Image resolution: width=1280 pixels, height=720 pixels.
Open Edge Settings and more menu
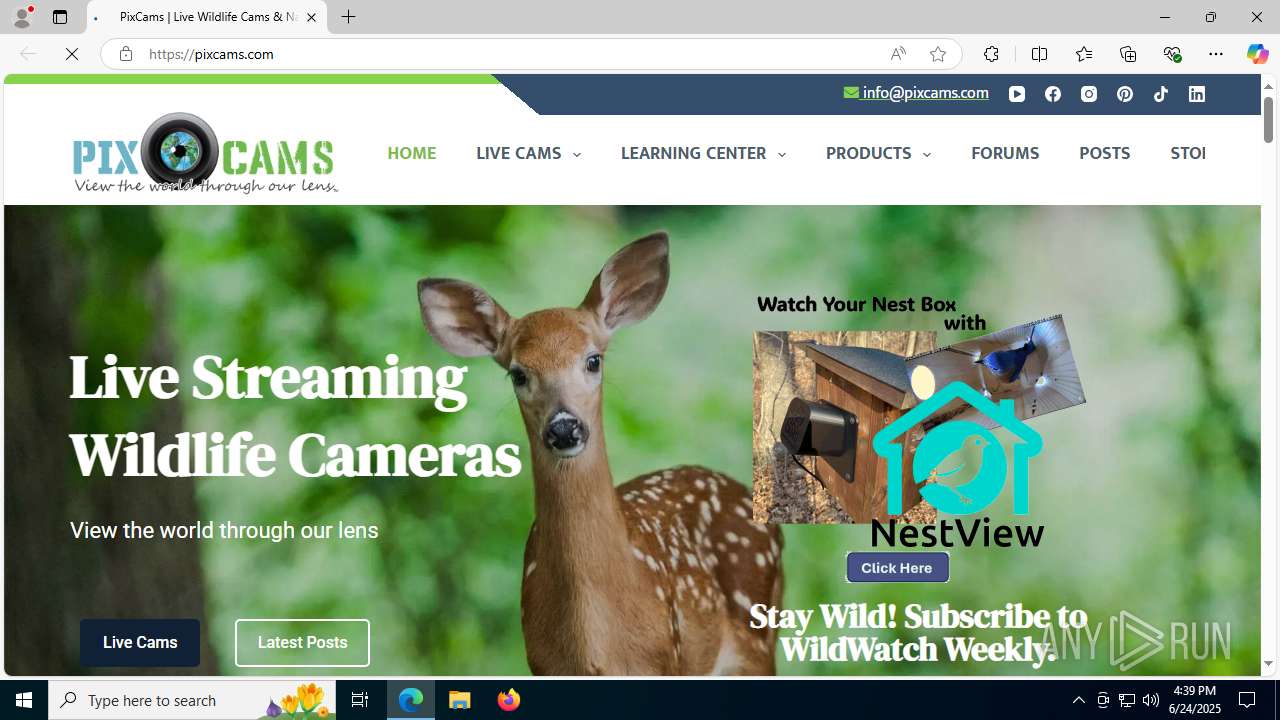click(1216, 54)
